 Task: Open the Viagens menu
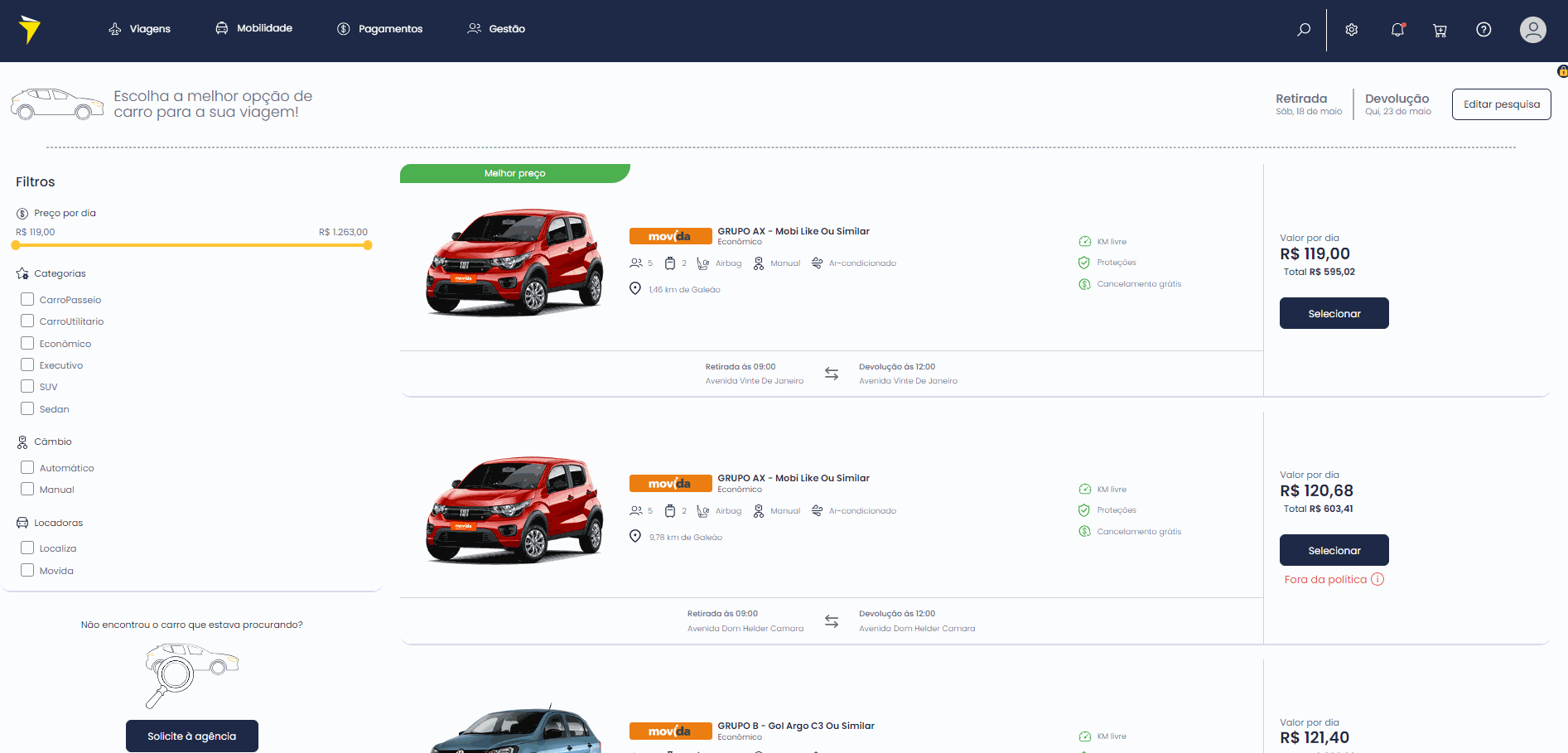pyautogui.click(x=139, y=29)
